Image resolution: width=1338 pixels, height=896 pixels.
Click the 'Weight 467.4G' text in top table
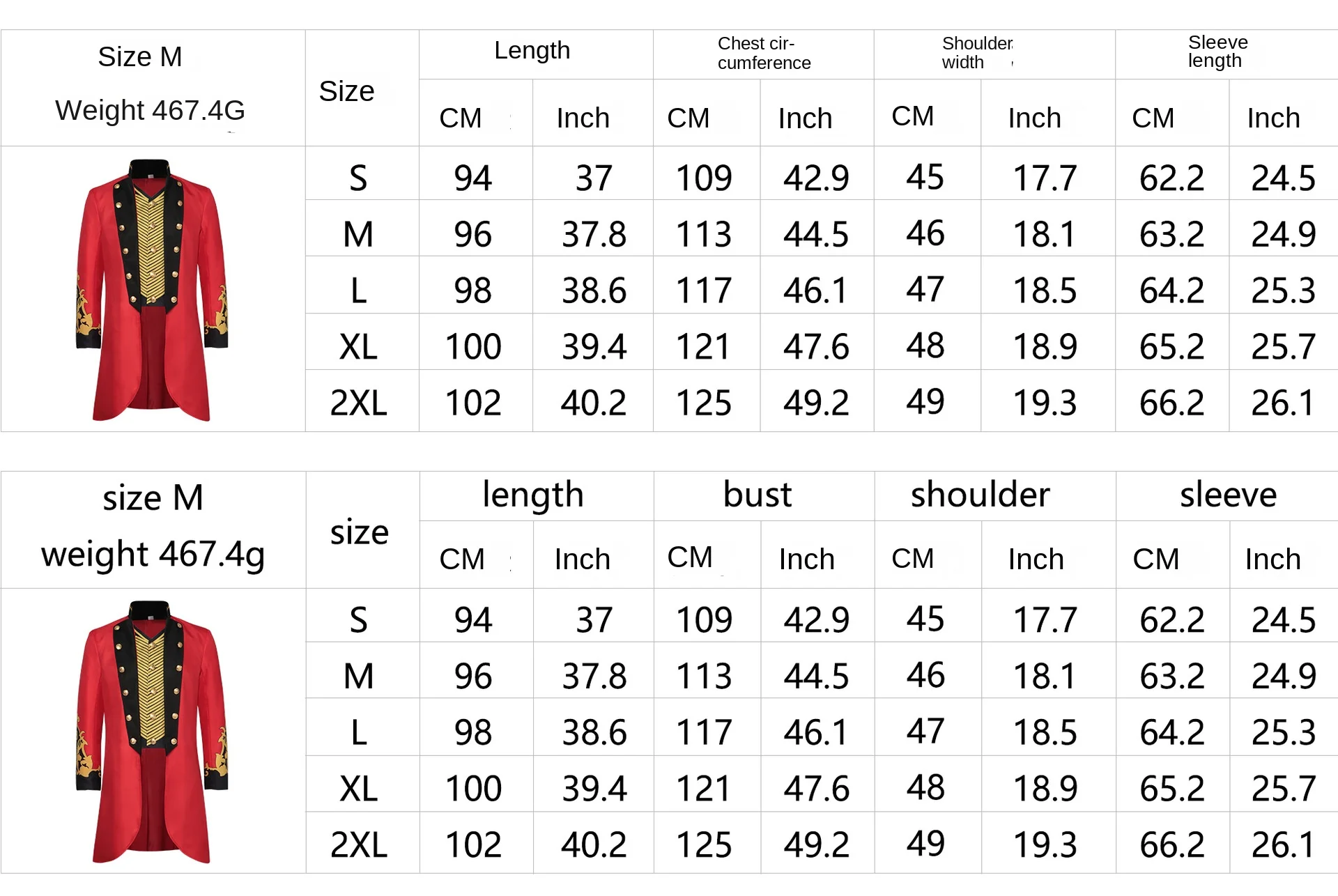(x=150, y=110)
